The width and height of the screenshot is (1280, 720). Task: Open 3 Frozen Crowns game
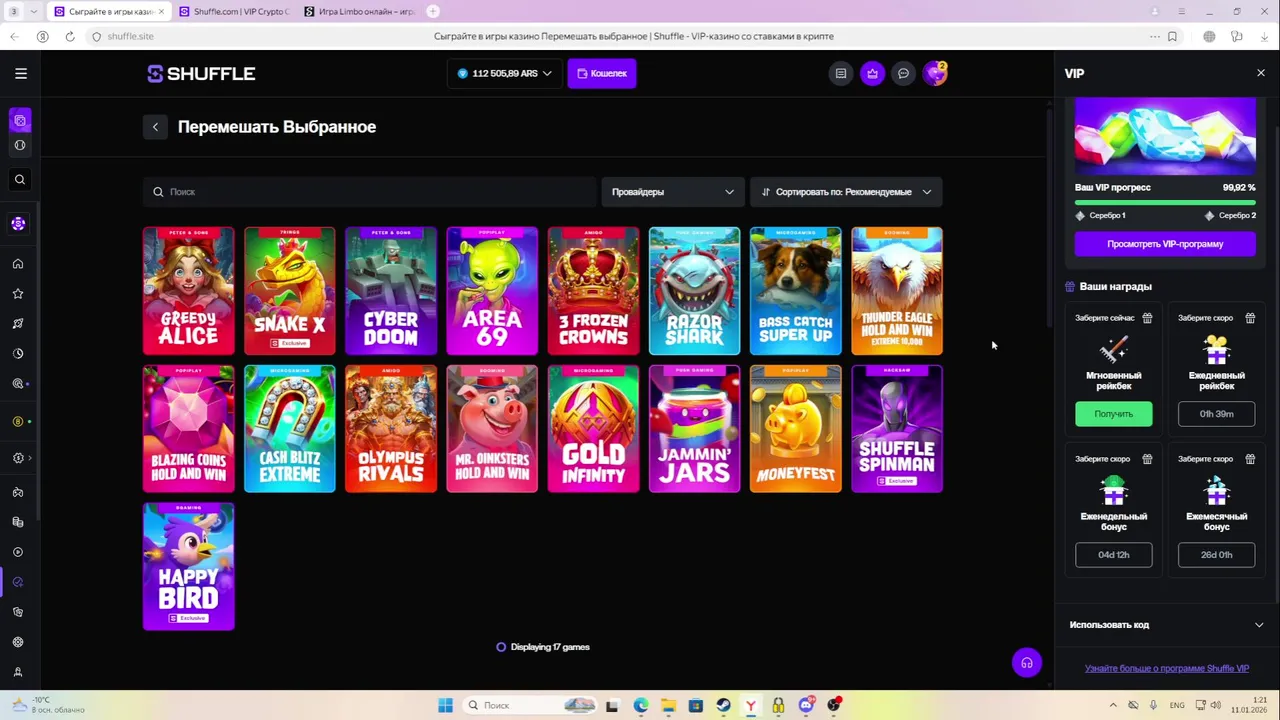(593, 291)
